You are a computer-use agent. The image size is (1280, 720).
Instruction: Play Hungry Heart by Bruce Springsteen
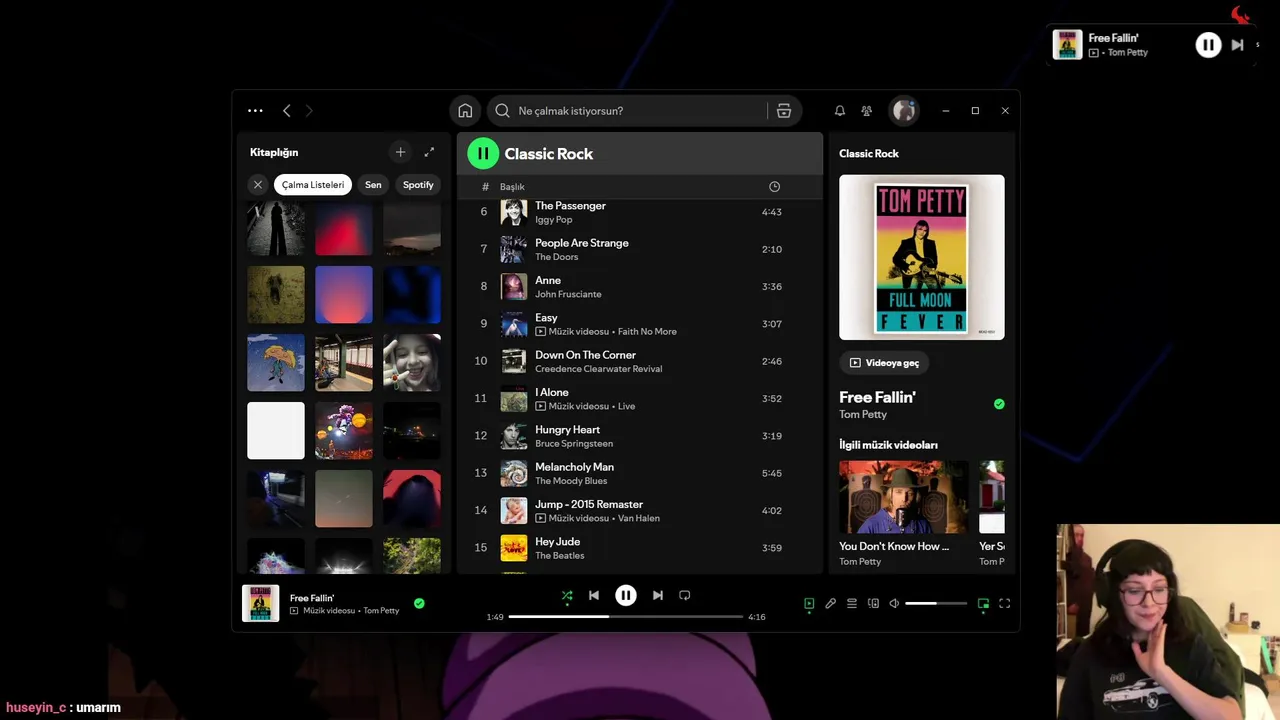pyautogui.click(x=640, y=436)
